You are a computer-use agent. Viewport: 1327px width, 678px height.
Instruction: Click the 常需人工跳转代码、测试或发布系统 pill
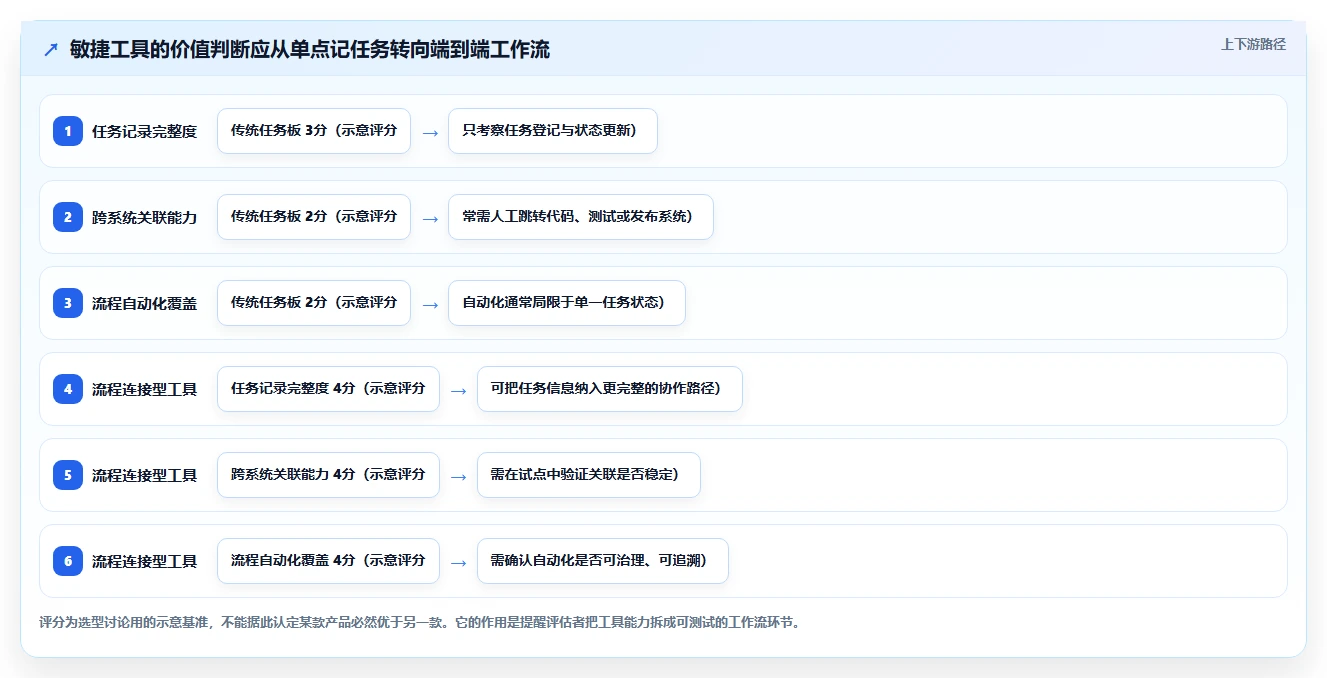(x=581, y=217)
